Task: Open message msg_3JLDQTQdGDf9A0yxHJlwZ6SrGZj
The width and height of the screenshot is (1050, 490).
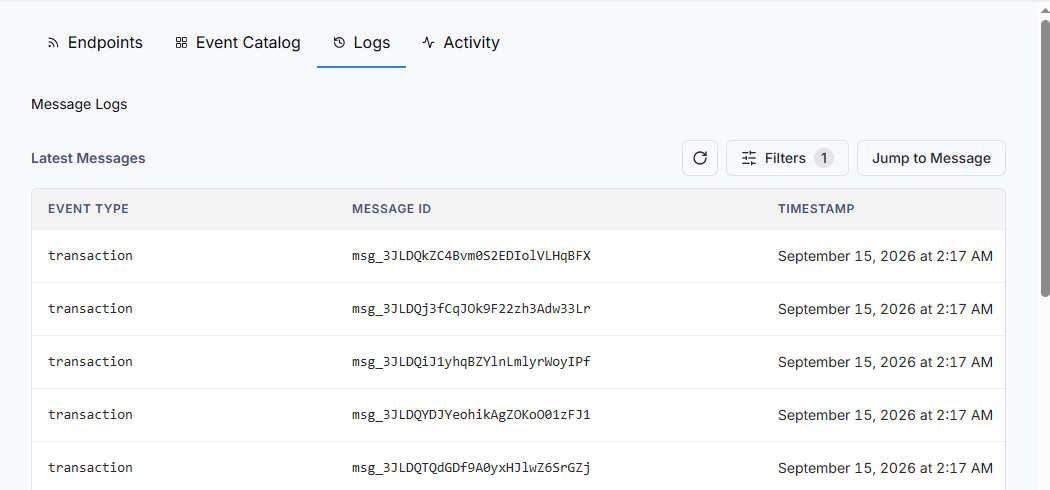Action: pos(471,467)
